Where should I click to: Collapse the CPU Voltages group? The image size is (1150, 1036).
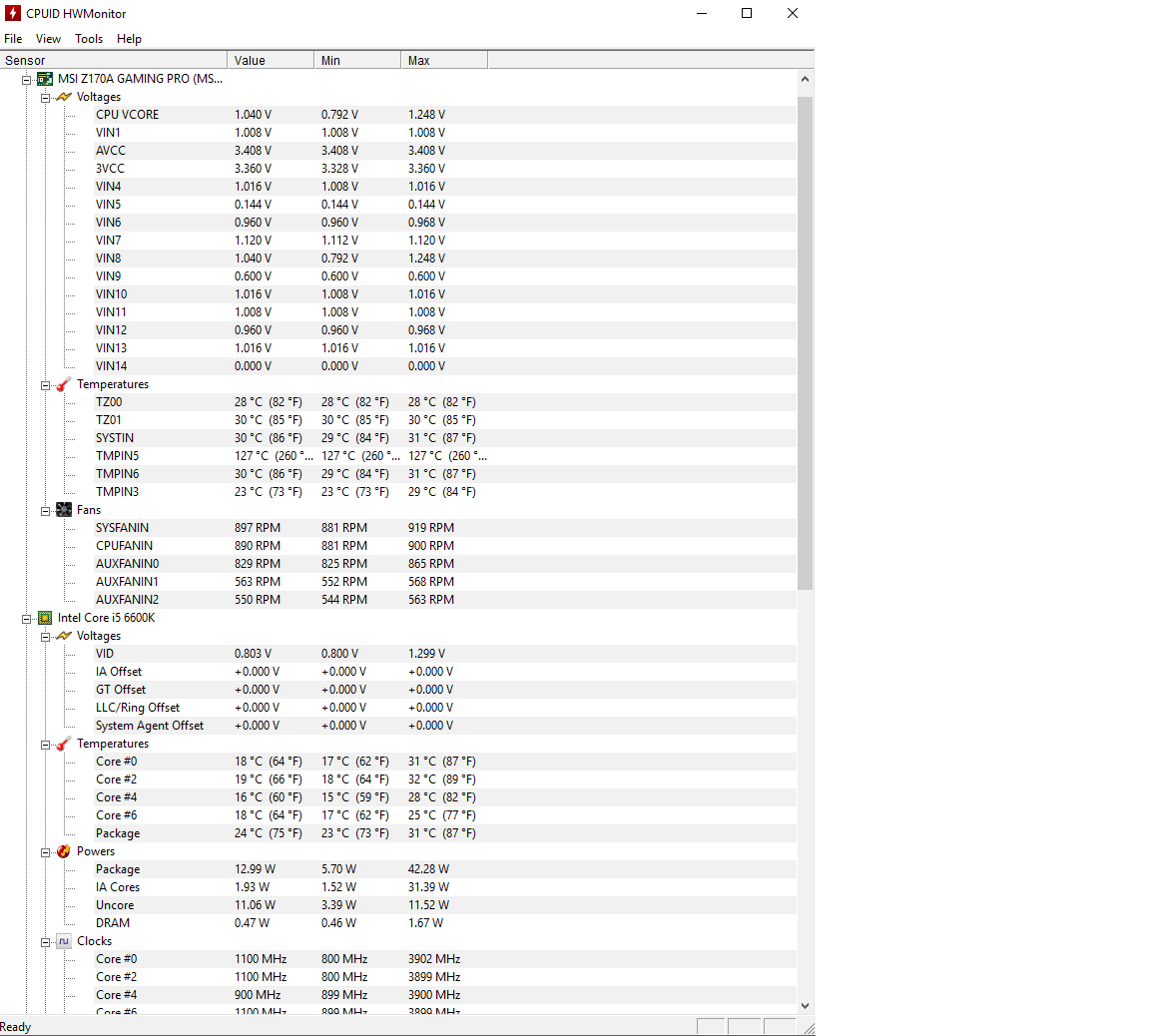pos(46,637)
